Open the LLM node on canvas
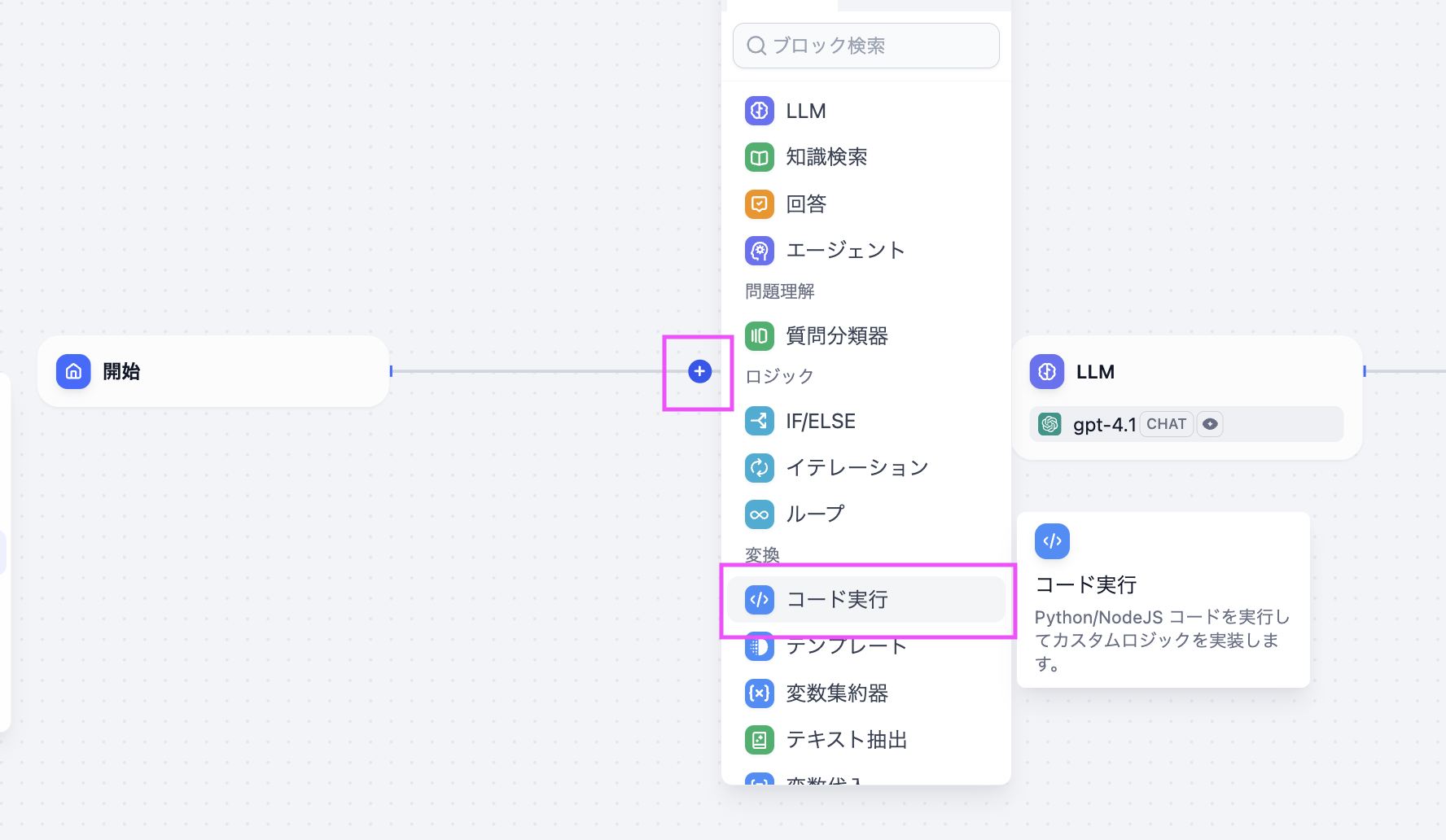The image size is (1446, 840). pyautogui.click(x=1185, y=372)
